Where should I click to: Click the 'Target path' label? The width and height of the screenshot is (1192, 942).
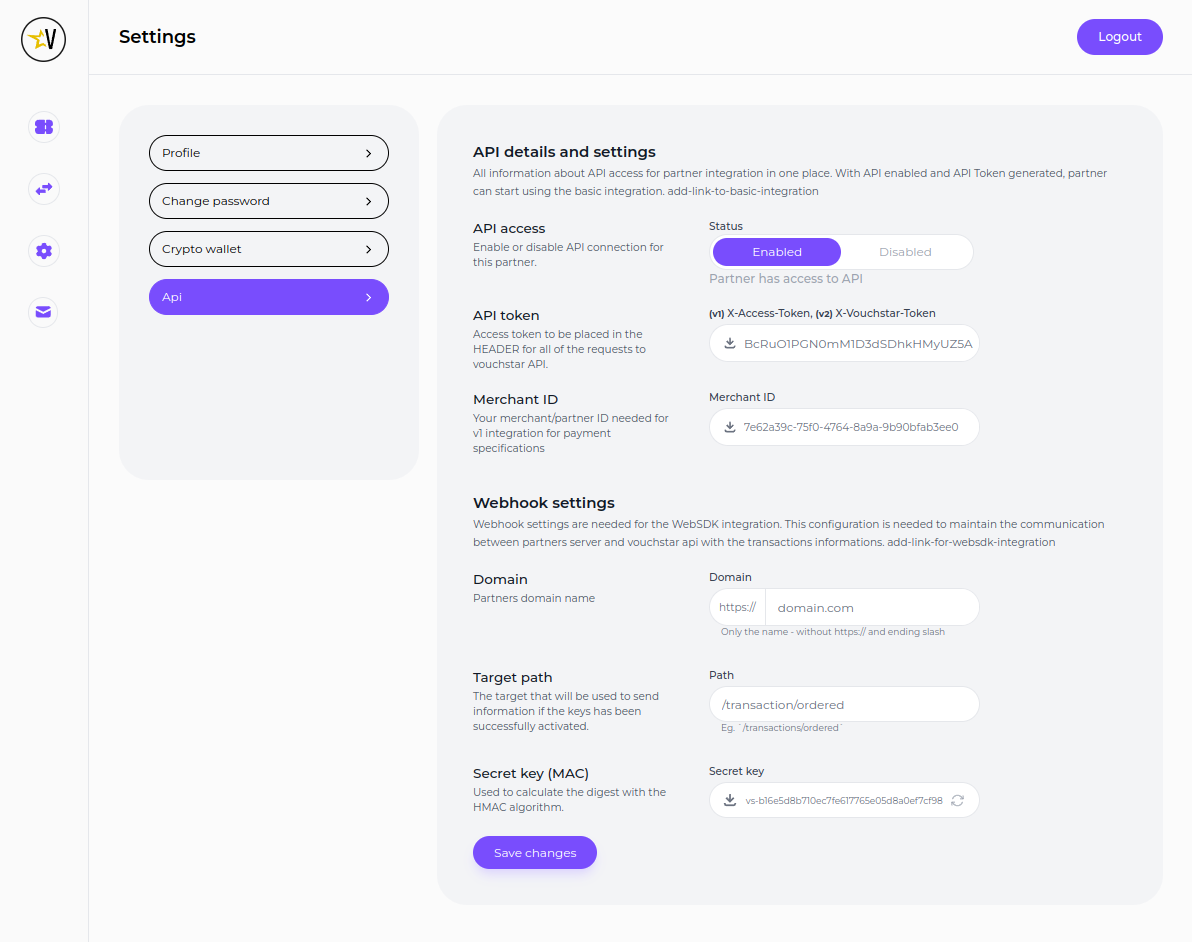pyautogui.click(x=512, y=677)
